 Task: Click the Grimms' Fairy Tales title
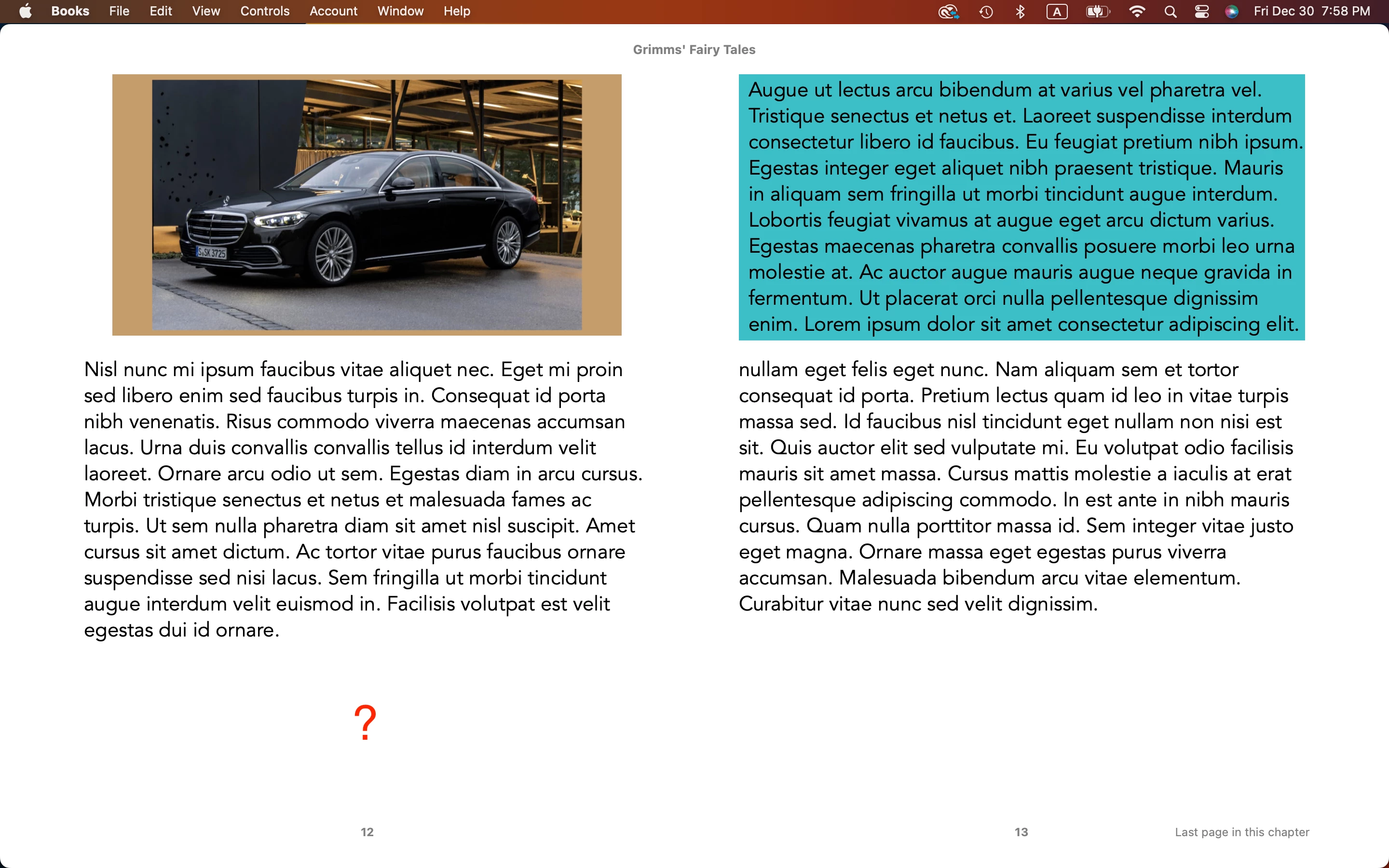pos(694,50)
